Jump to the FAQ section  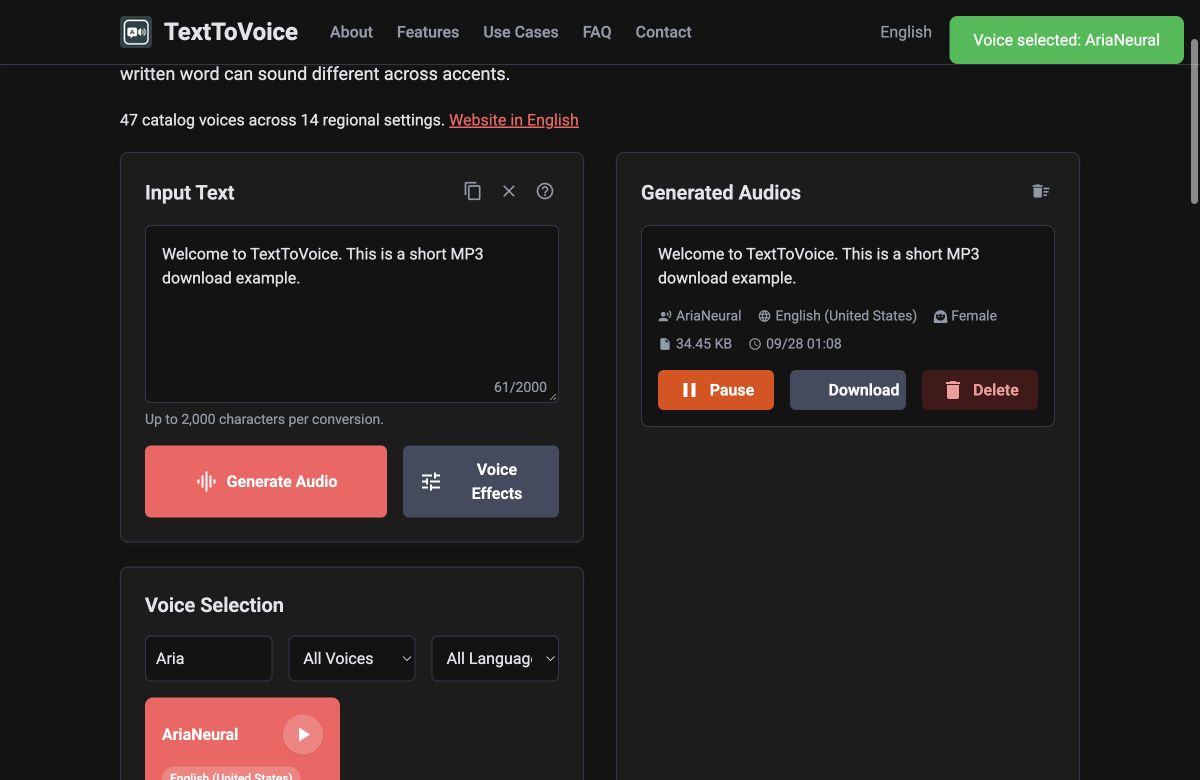click(597, 32)
